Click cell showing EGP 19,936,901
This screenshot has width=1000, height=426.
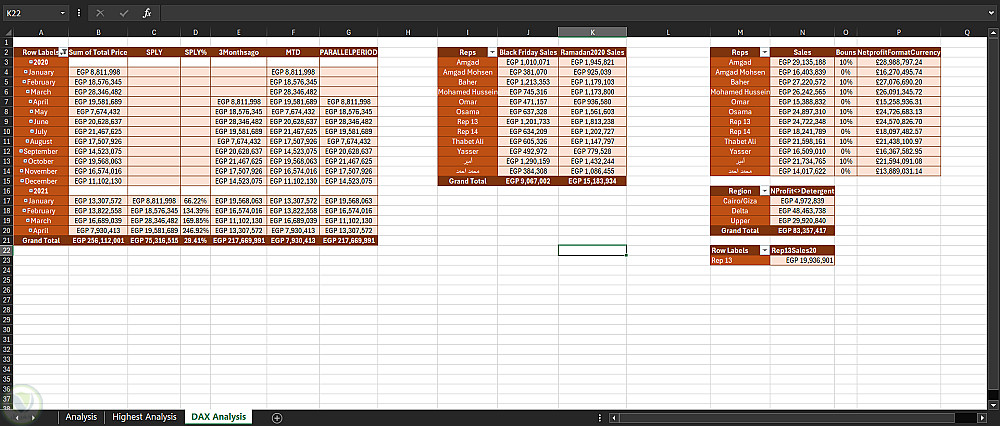click(802, 260)
